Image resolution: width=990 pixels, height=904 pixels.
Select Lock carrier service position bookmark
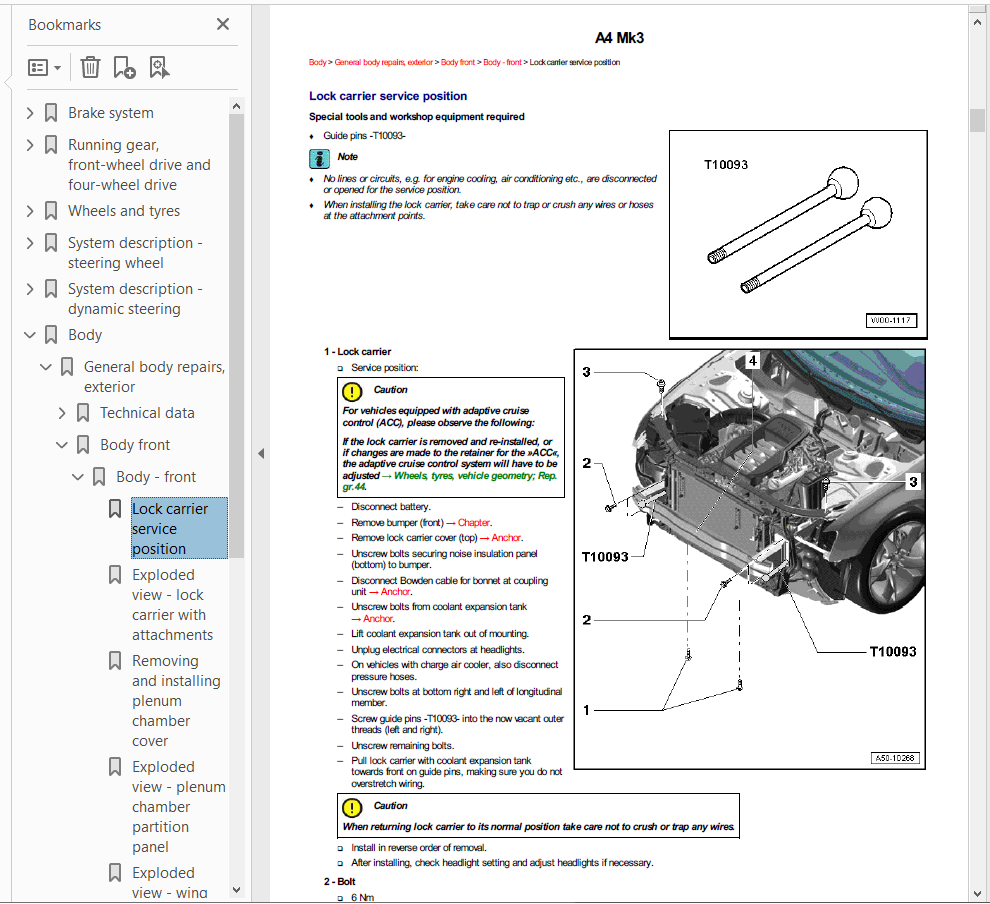[179, 528]
